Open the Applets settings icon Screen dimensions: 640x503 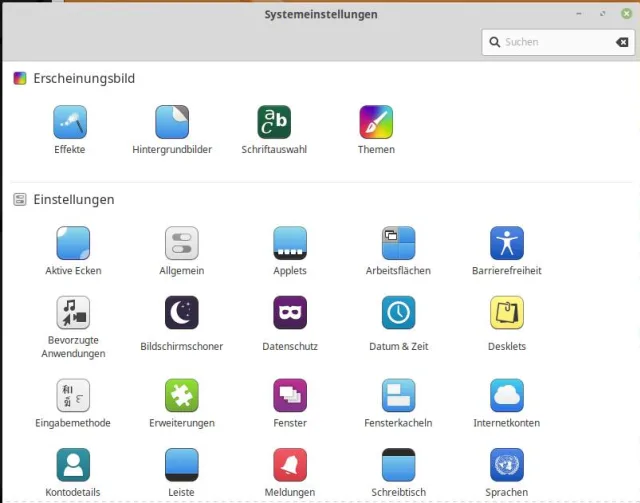(x=290, y=243)
